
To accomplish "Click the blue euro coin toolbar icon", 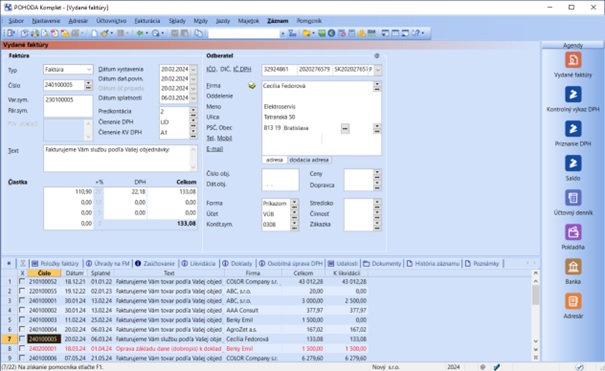I will 331,34.
